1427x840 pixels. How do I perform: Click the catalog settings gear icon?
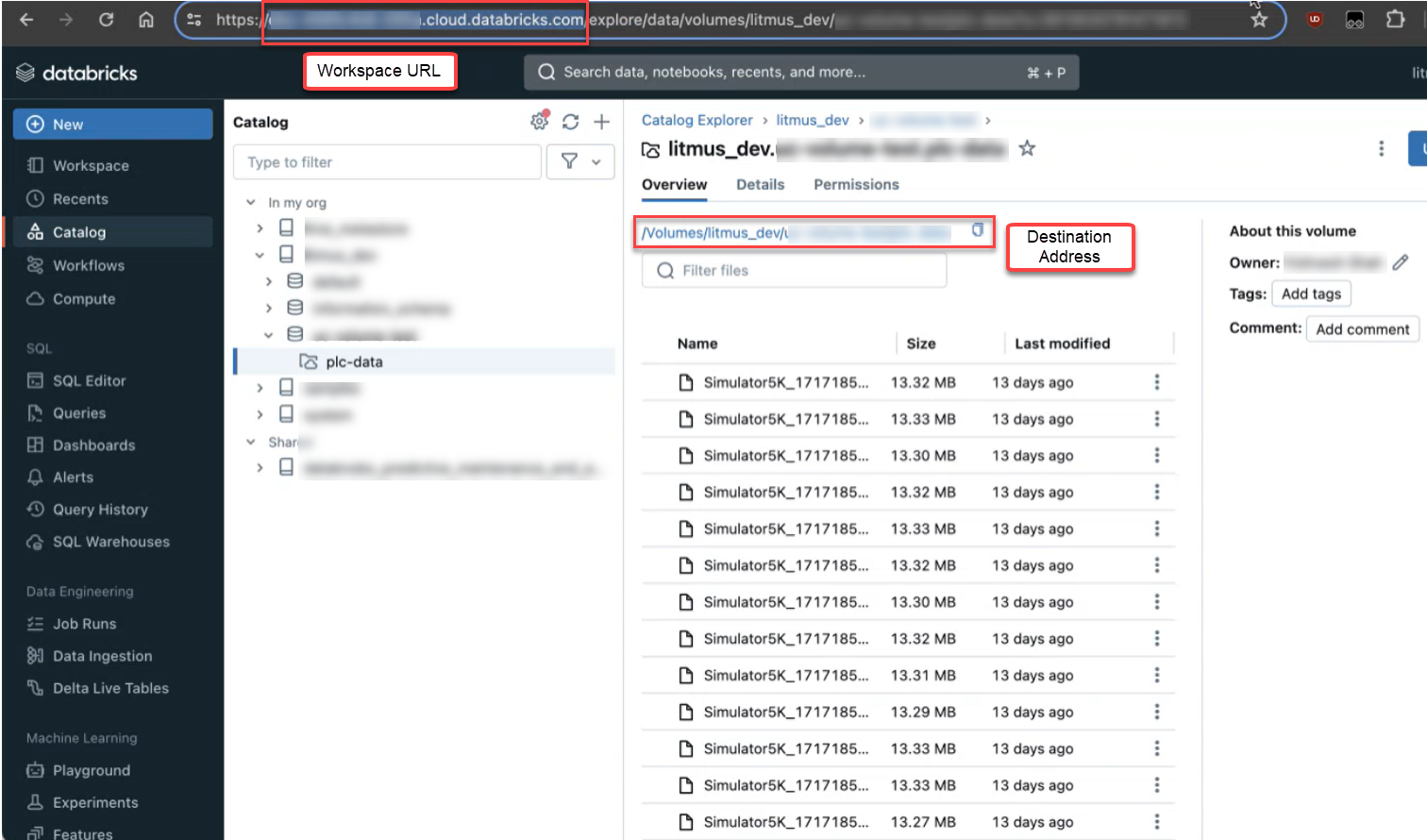(x=539, y=122)
